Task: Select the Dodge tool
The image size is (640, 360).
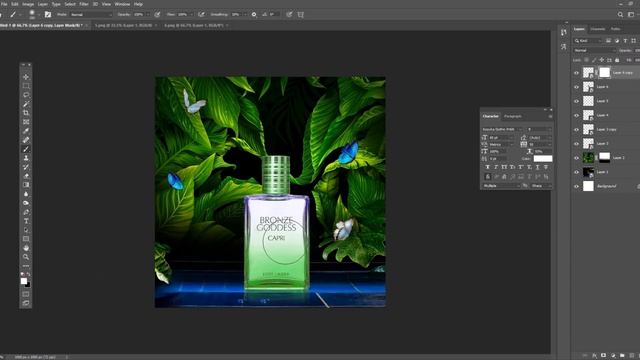Action: tap(26, 203)
